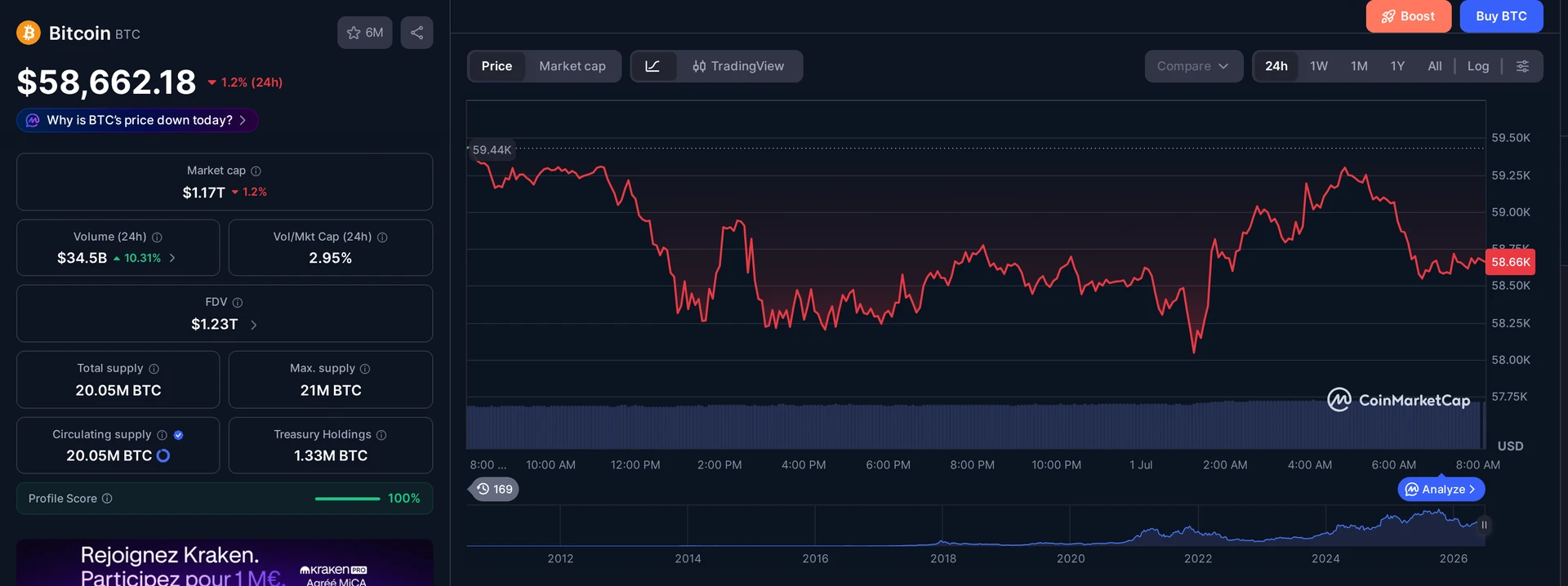Open 'Why is BTC's price down today?'

pos(137,120)
